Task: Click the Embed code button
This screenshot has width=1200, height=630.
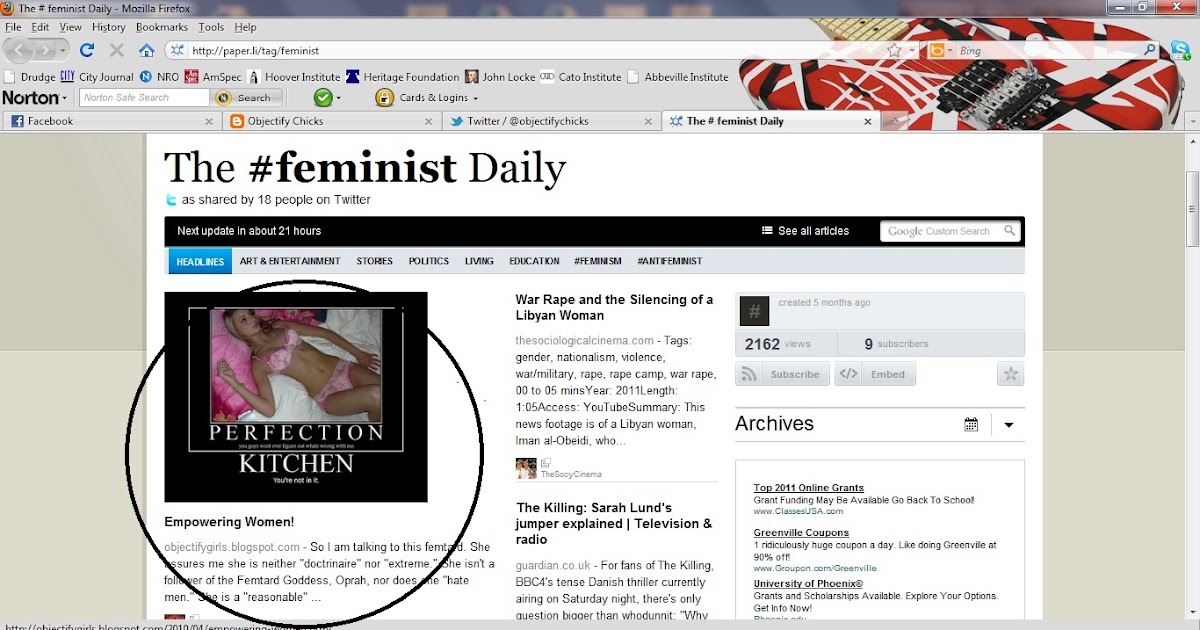Action: coord(876,374)
